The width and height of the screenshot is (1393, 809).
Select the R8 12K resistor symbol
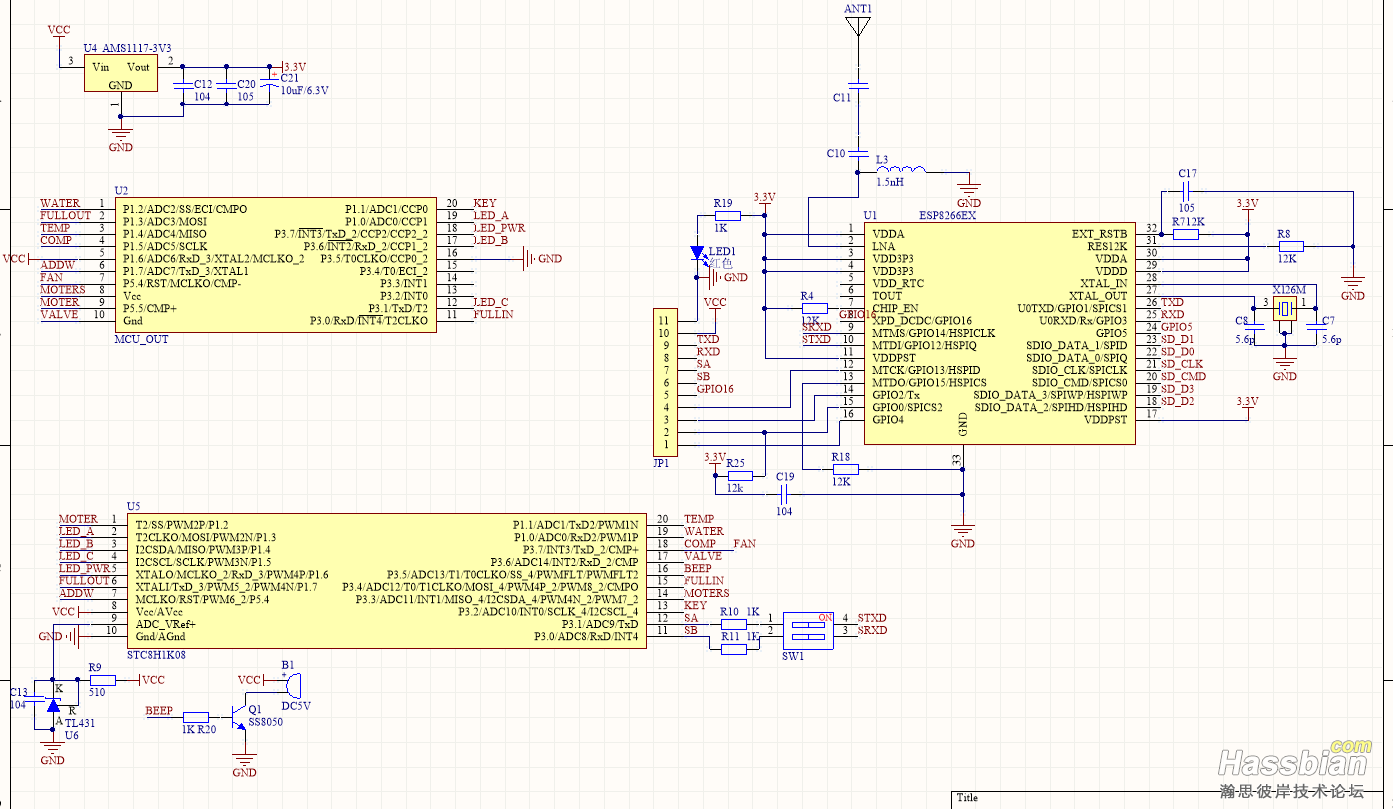pos(1291,246)
